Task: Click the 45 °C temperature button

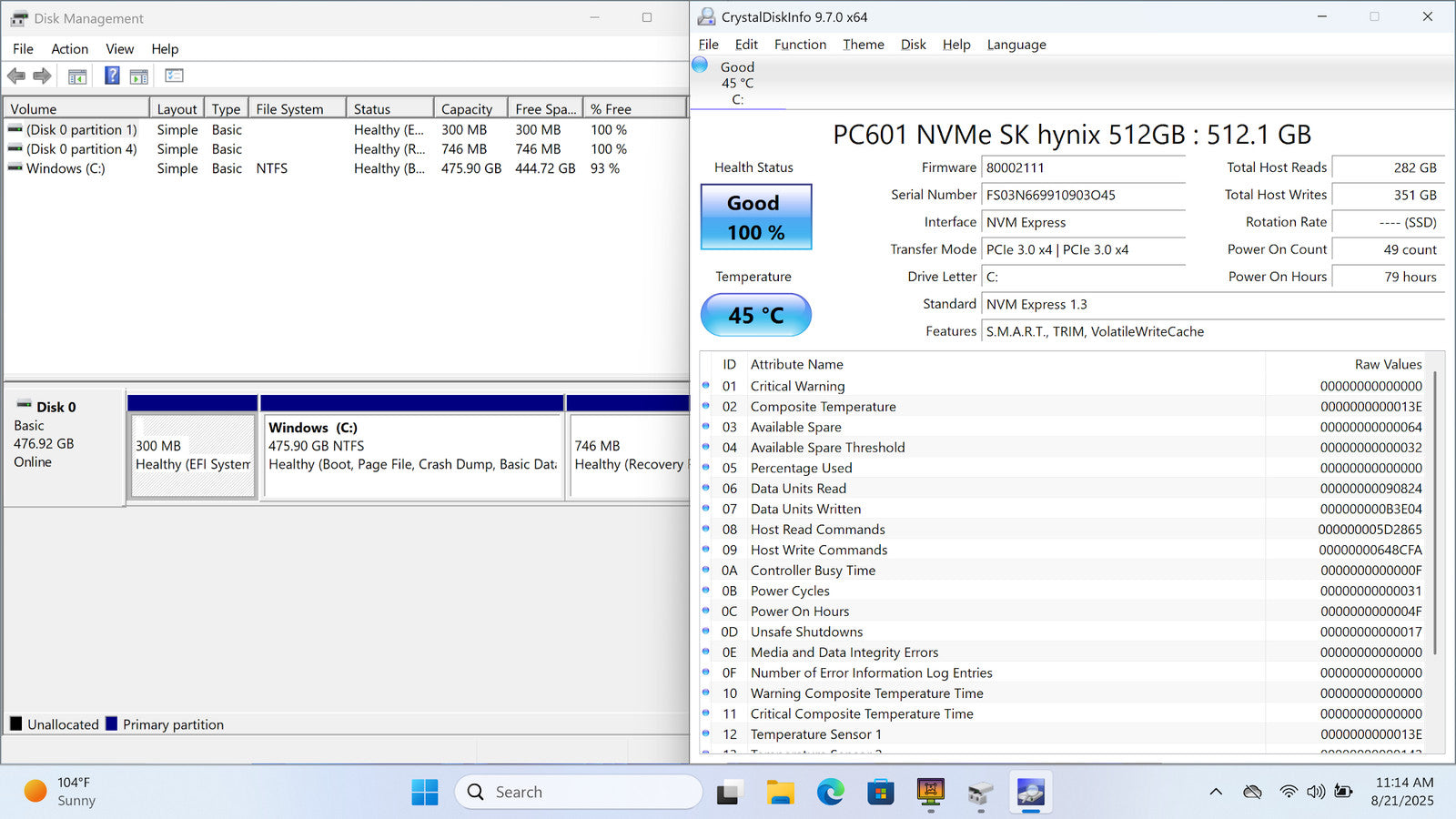Action: (755, 315)
